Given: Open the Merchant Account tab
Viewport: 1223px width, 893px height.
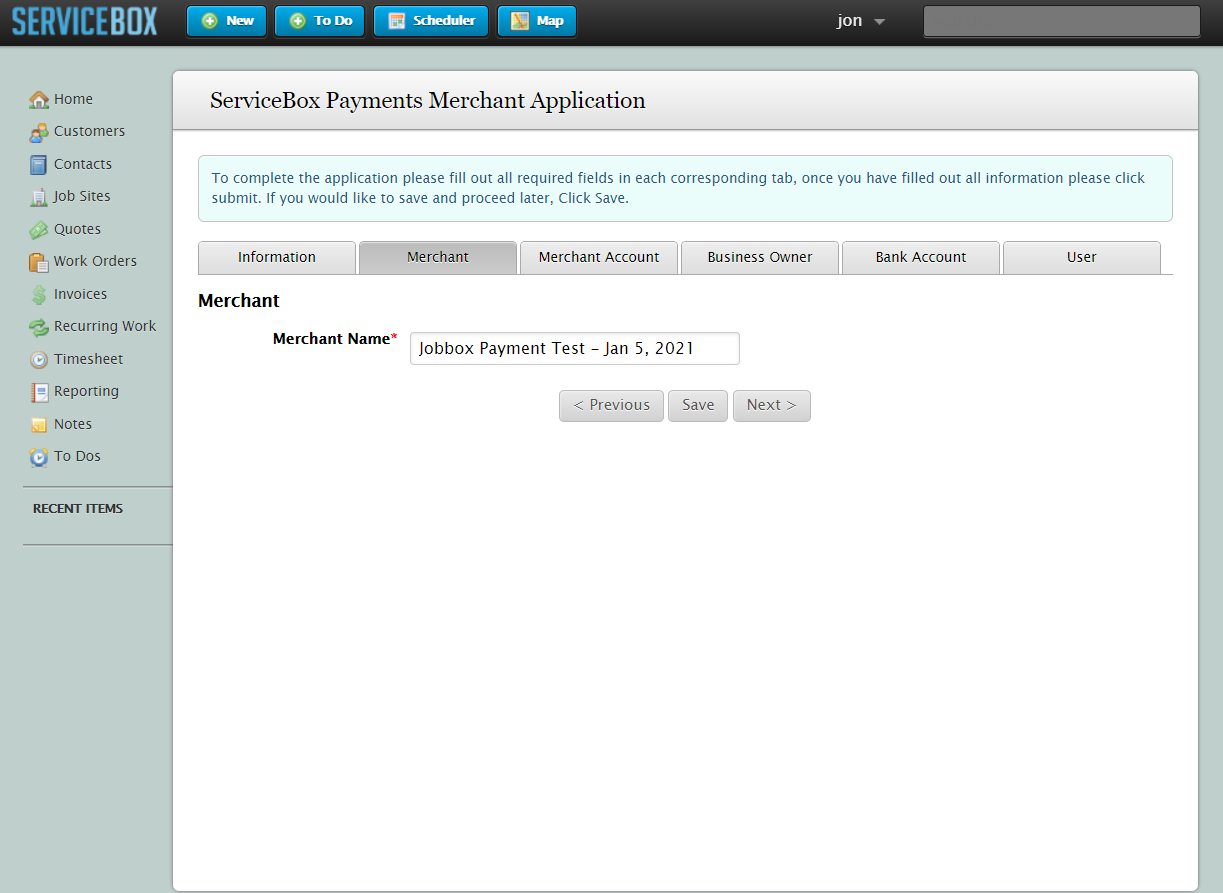Looking at the screenshot, I should coord(599,257).
